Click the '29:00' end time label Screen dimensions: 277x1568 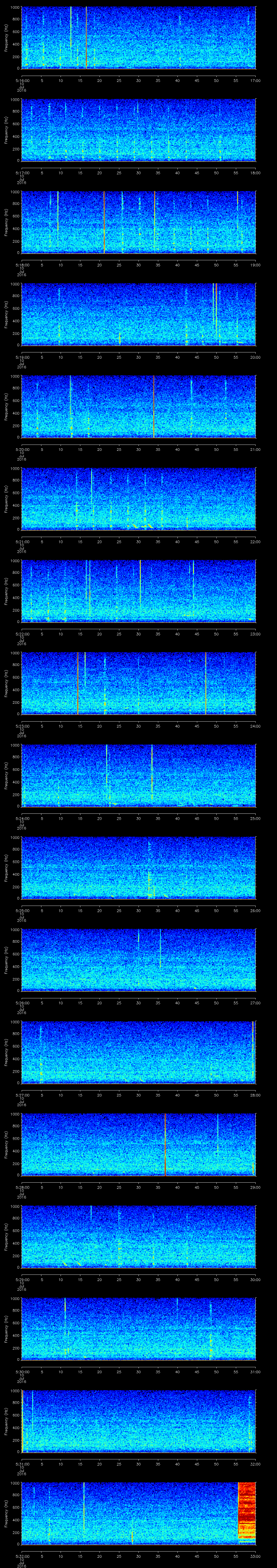point(255,1187)
